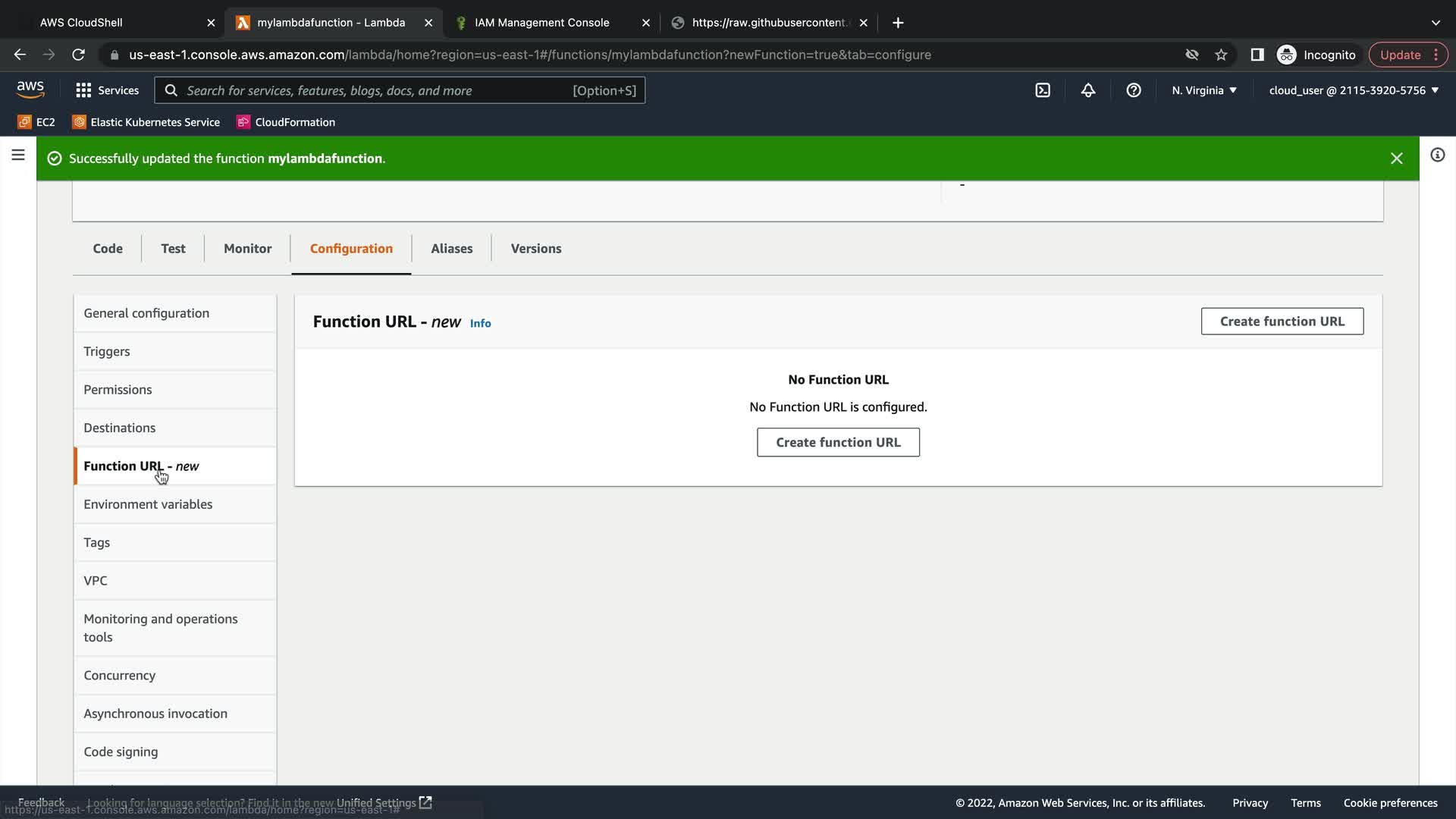The height and width of the screenshot is (819, 1456).
Task: Open the Services grid menu
Action: [x=107, y=90]
